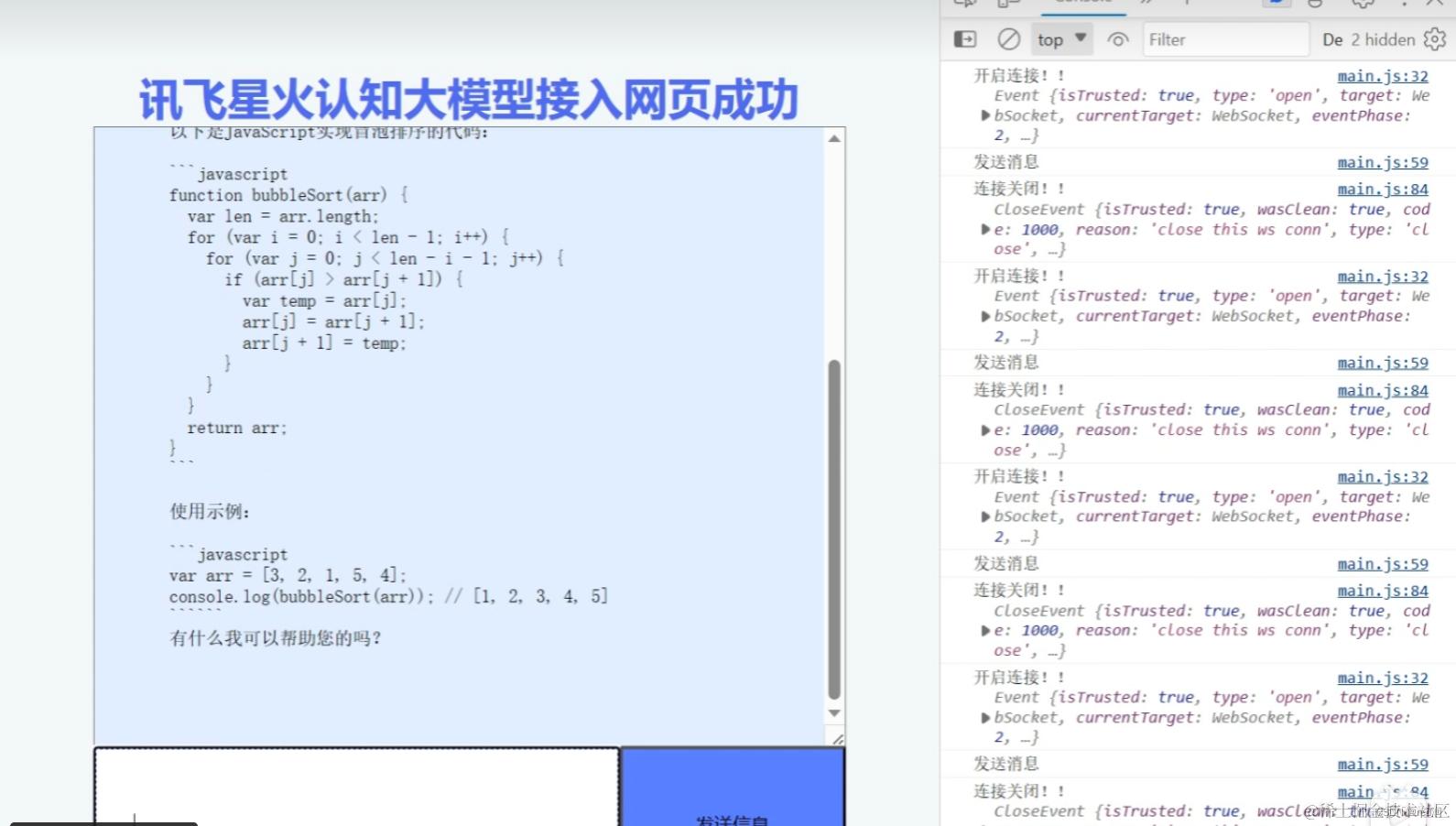Click the text '有什么我可以帮助您的吗?'
This screenshot has width=1456, height=826.
click(x=275, y=637)
